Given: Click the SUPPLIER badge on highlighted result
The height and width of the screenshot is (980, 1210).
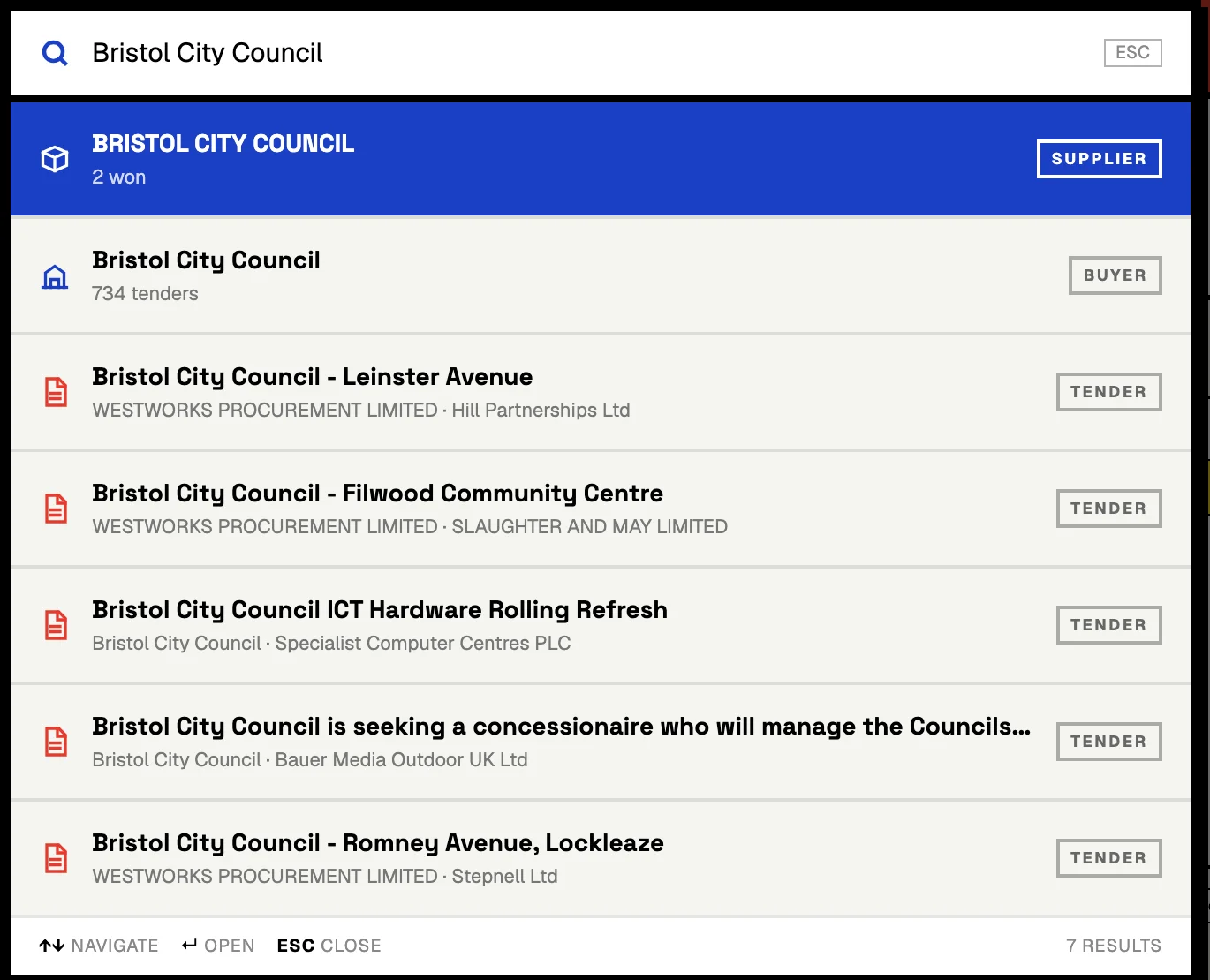Looking at the screenshot, I should (x=1099, y=159).
